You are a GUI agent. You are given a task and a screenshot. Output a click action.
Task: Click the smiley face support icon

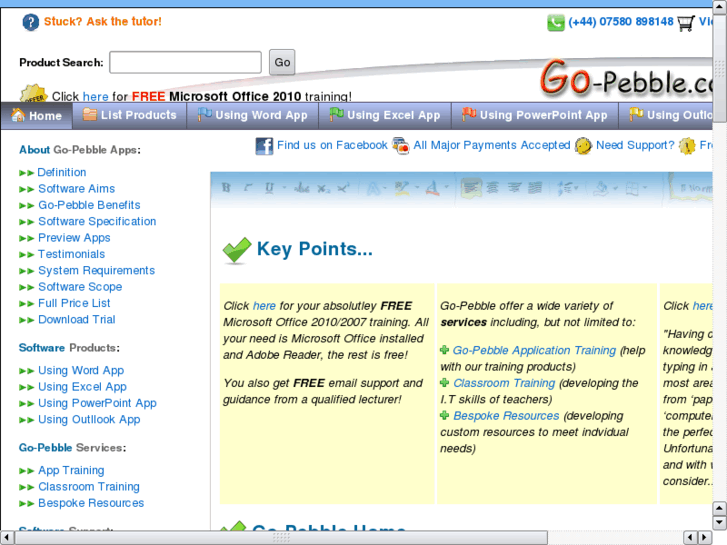[583, 146]
